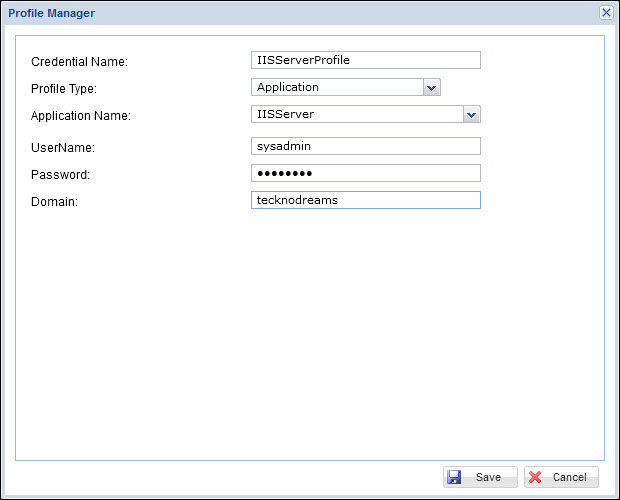Click the "Domain:" label

coord(54,202)
